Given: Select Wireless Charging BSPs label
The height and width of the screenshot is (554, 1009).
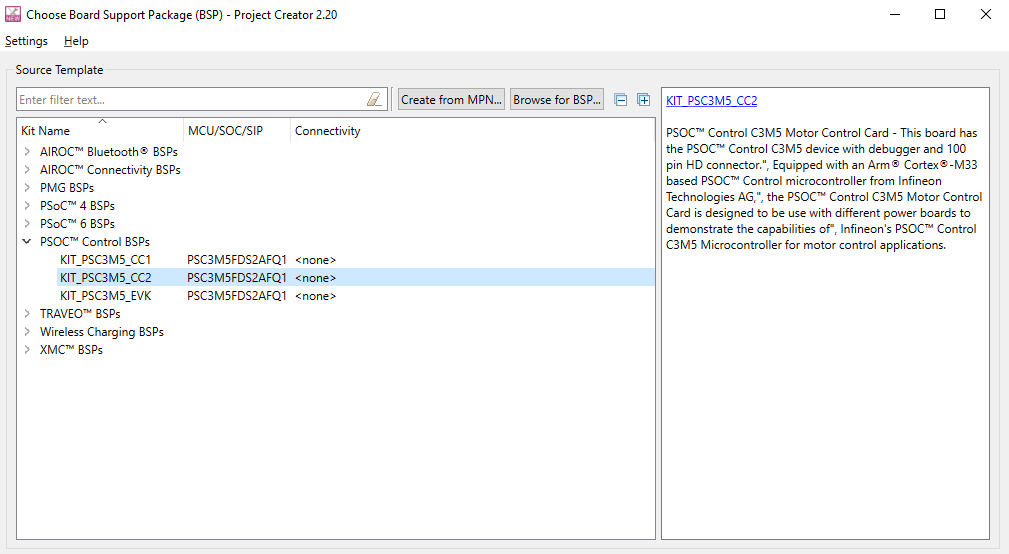Looking at the screenshot, I should pos(102,332).
